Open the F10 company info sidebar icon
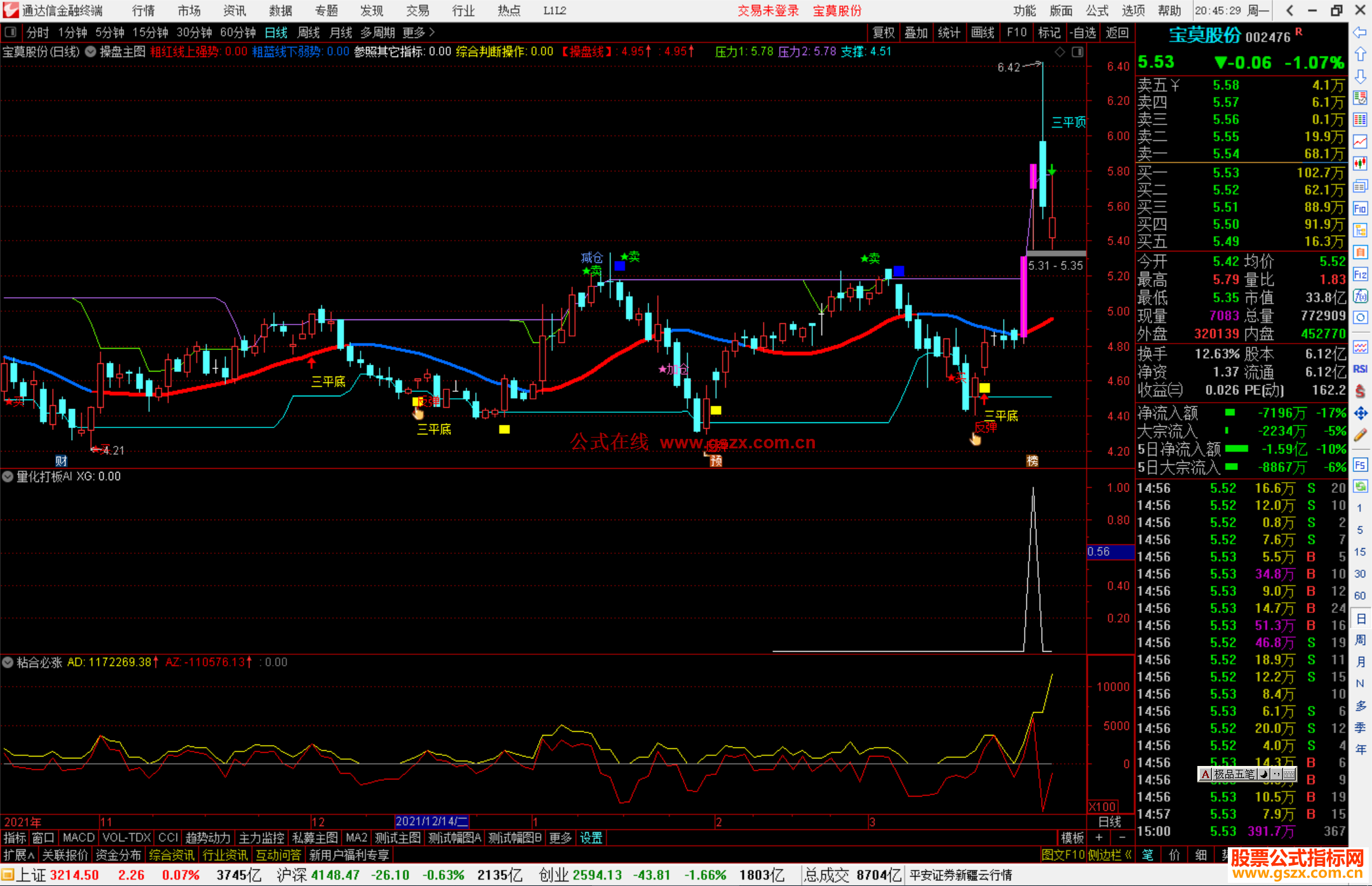The image size is (1372, 886). 1360,208
